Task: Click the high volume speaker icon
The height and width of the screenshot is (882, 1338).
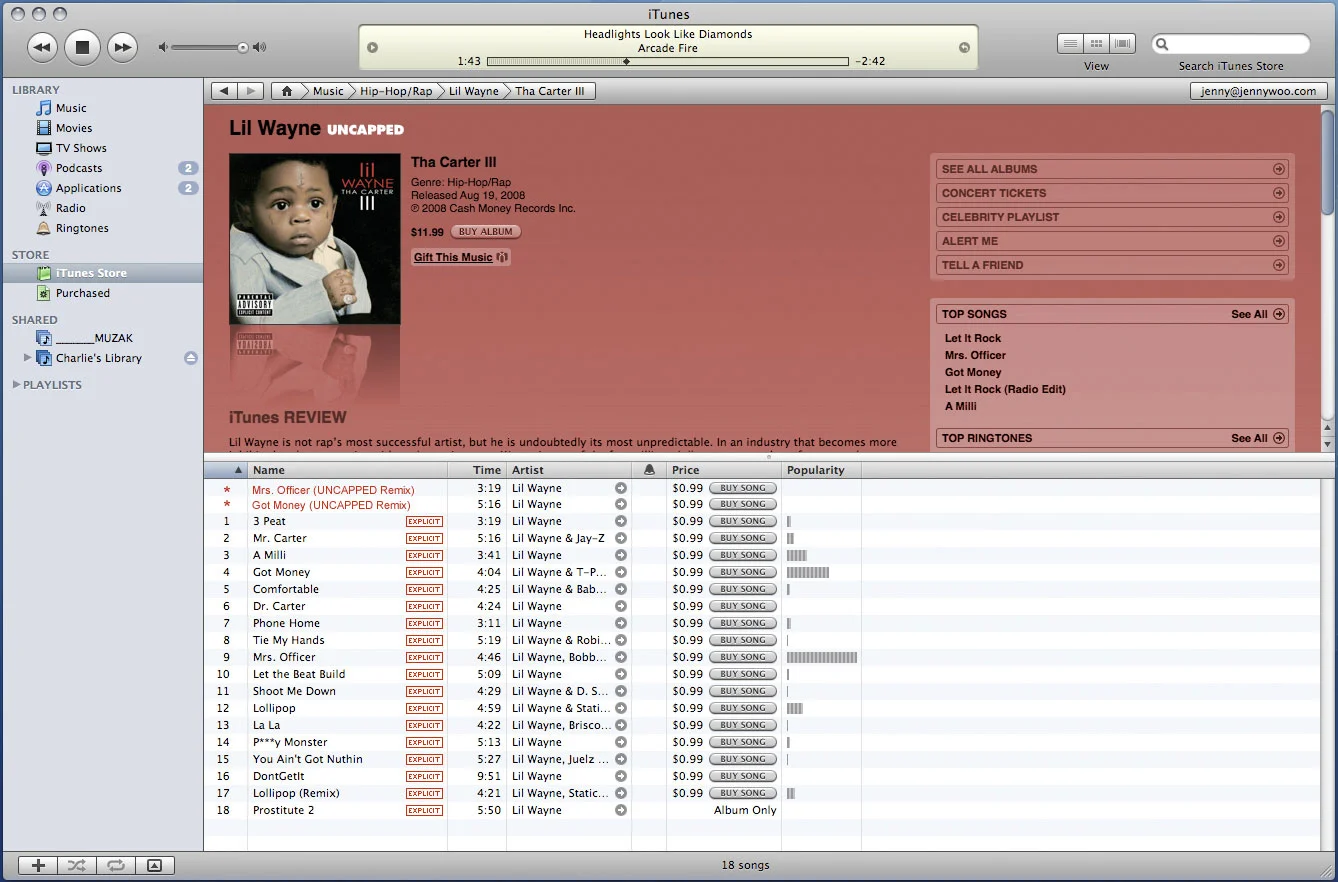Action: (260, 47)
